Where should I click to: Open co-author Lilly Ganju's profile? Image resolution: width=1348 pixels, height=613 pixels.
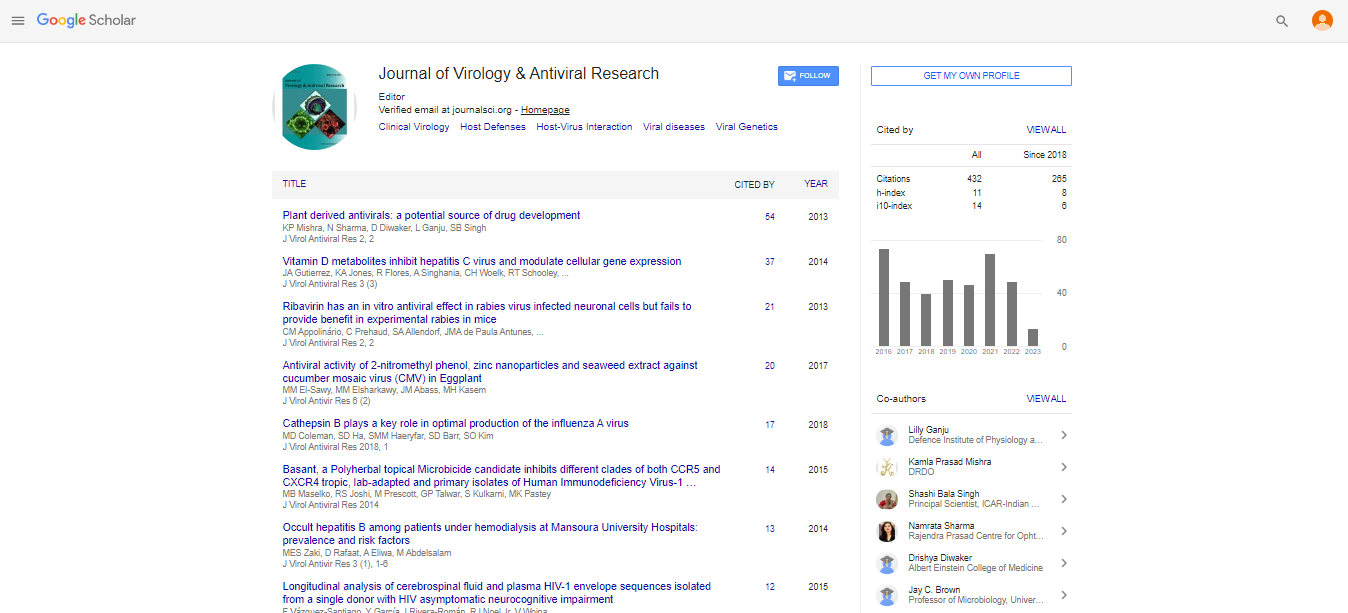coord(927,430)
